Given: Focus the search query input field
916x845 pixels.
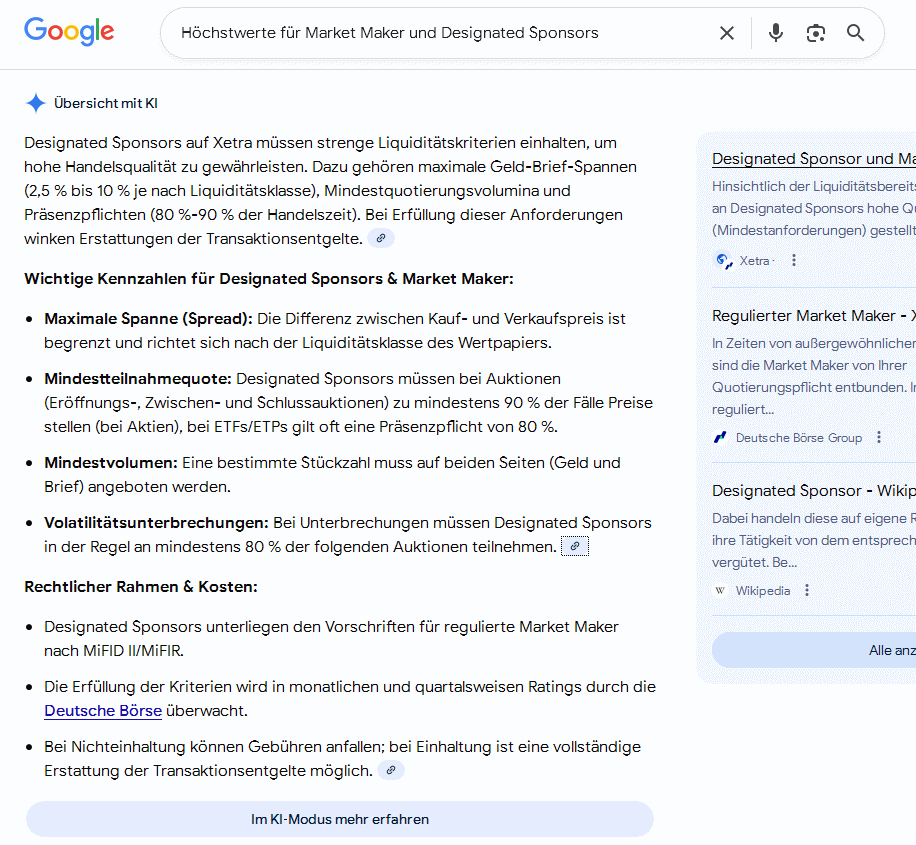Looking at the screenshot, I should 444,33.
